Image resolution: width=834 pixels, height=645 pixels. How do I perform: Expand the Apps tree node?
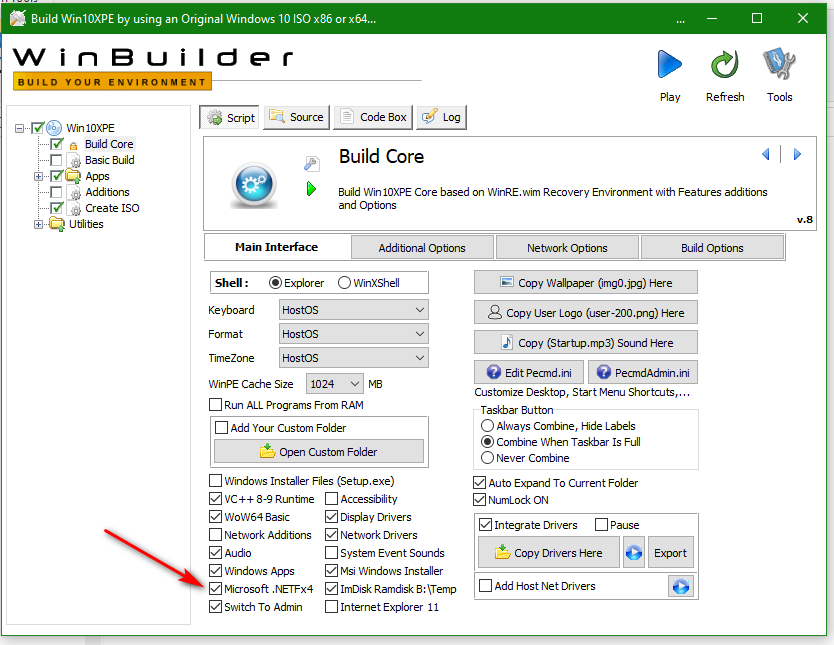pos(38,176)
